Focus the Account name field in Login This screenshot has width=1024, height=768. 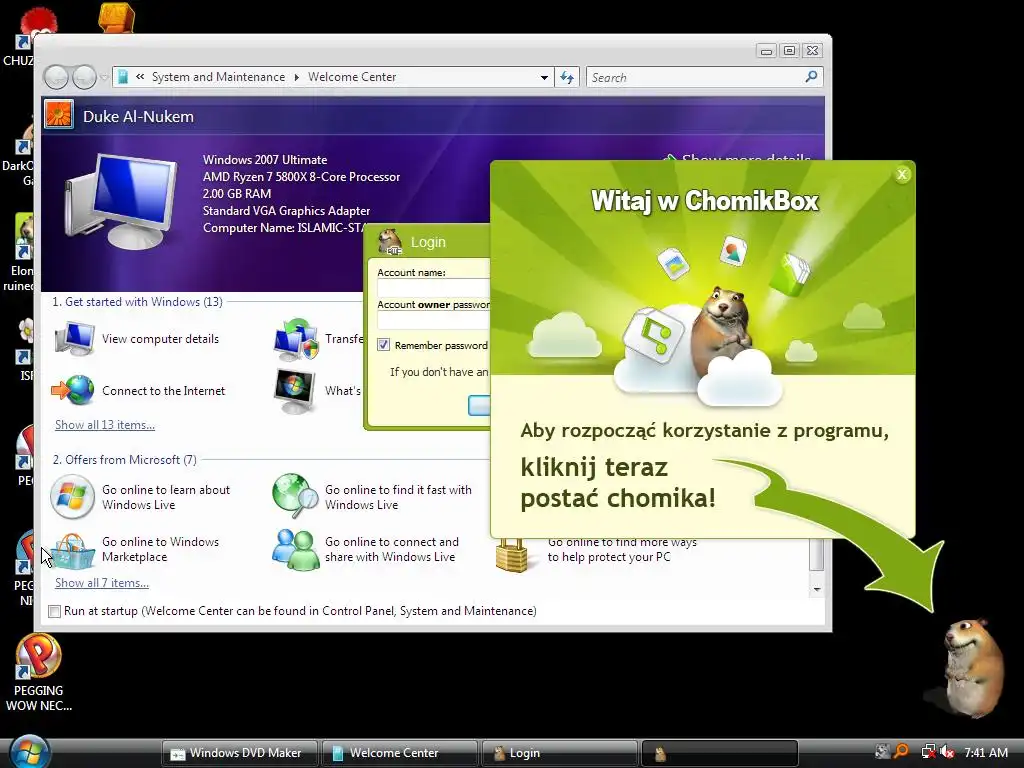(434, 288)
